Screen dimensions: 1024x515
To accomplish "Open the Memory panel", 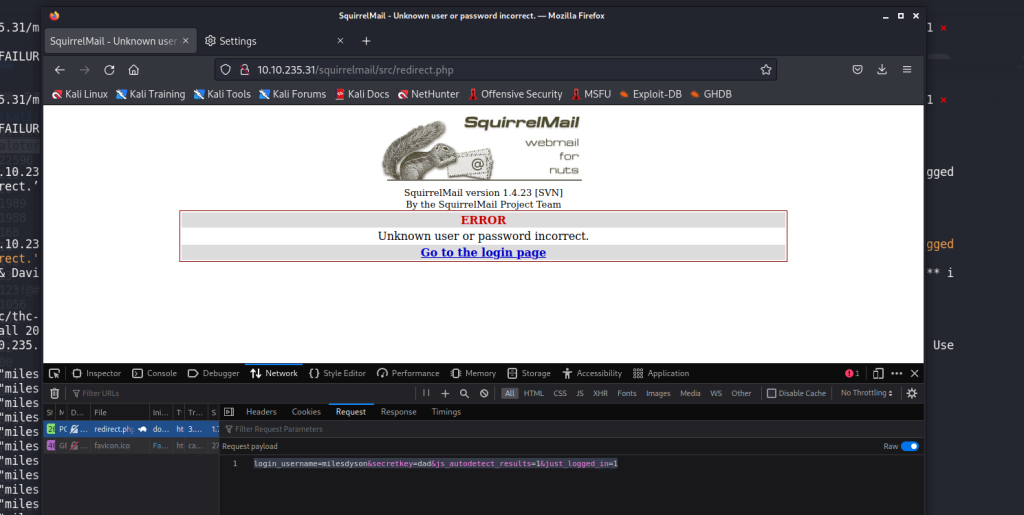I will pos(473,373).
